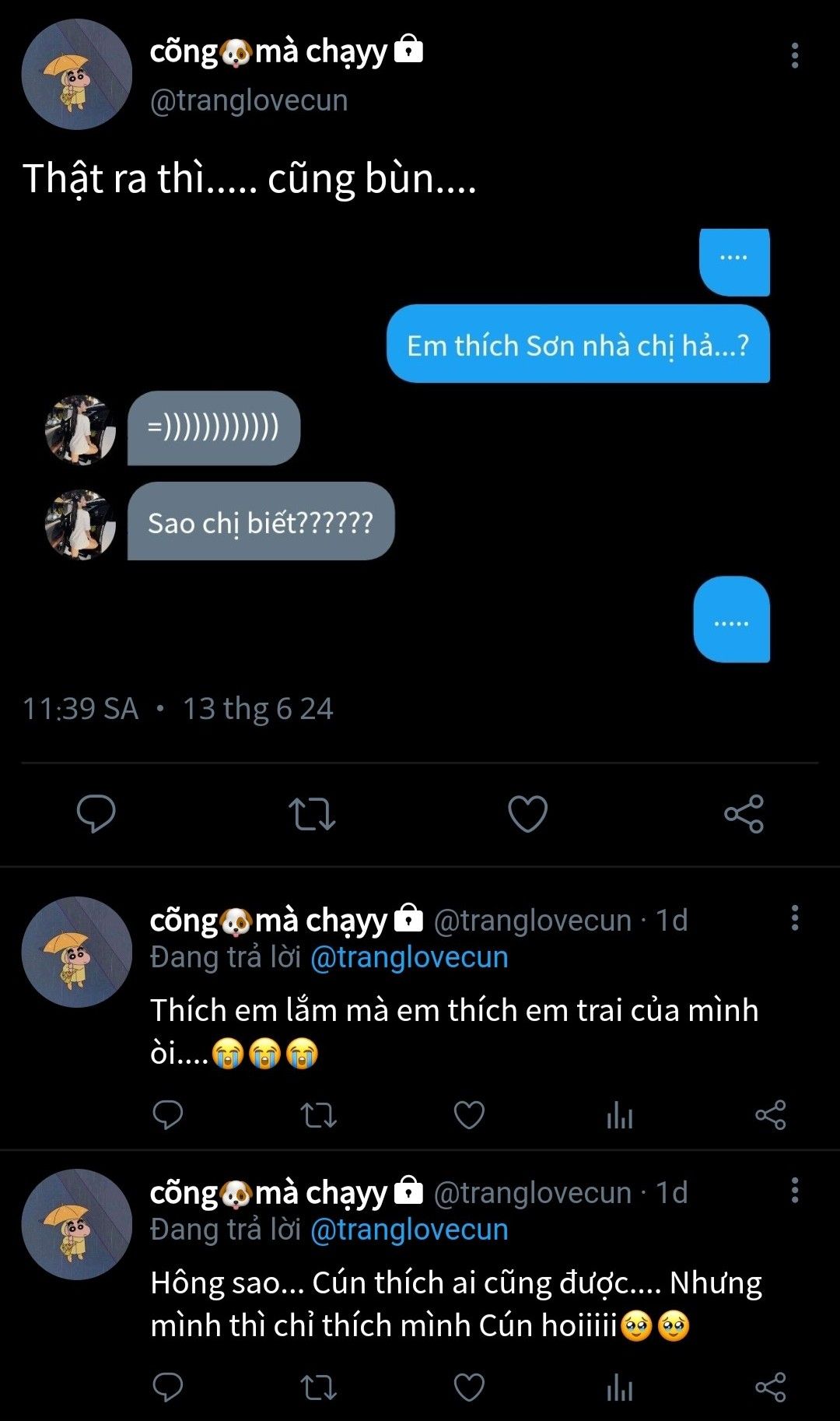The image size is (840, 1421).
Task: Like the 'Thích em lắm' reply
Action: [x=469, y=1115]
